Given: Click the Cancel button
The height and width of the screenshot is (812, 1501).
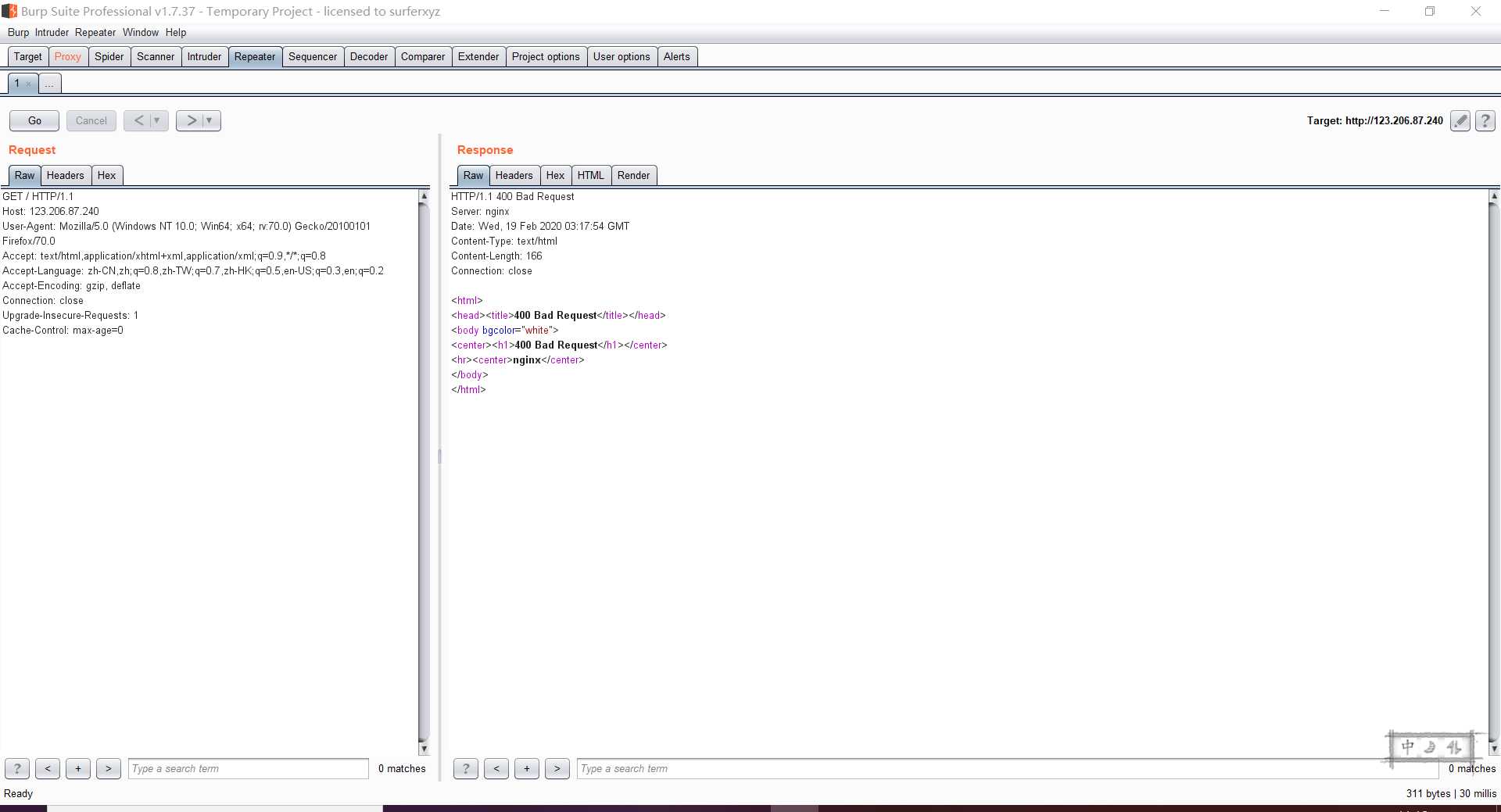Looking at the screenshot, I should [91, 120].
